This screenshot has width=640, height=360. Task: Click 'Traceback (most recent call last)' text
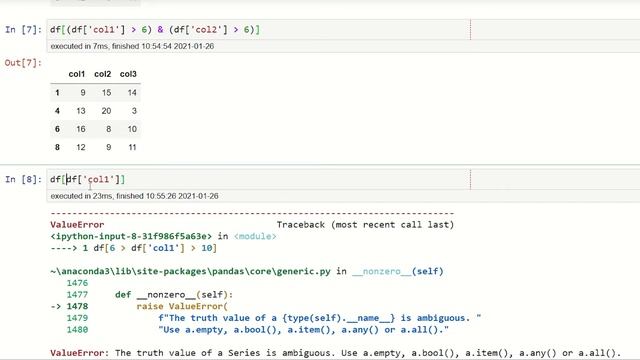point(365,224)
